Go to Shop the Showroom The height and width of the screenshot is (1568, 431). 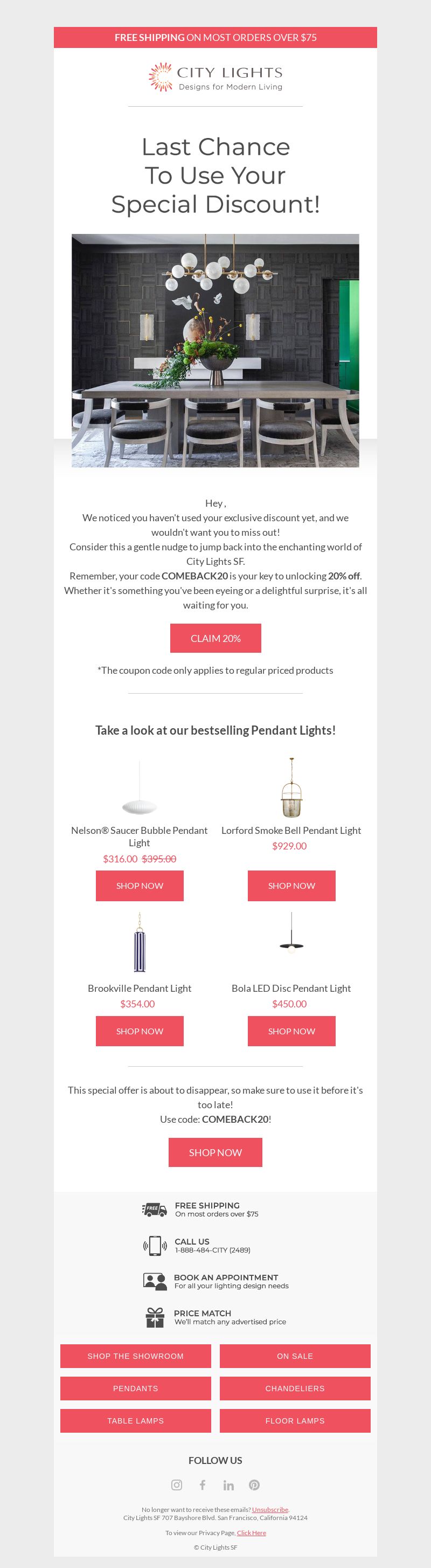click(x=136, y=1356)
